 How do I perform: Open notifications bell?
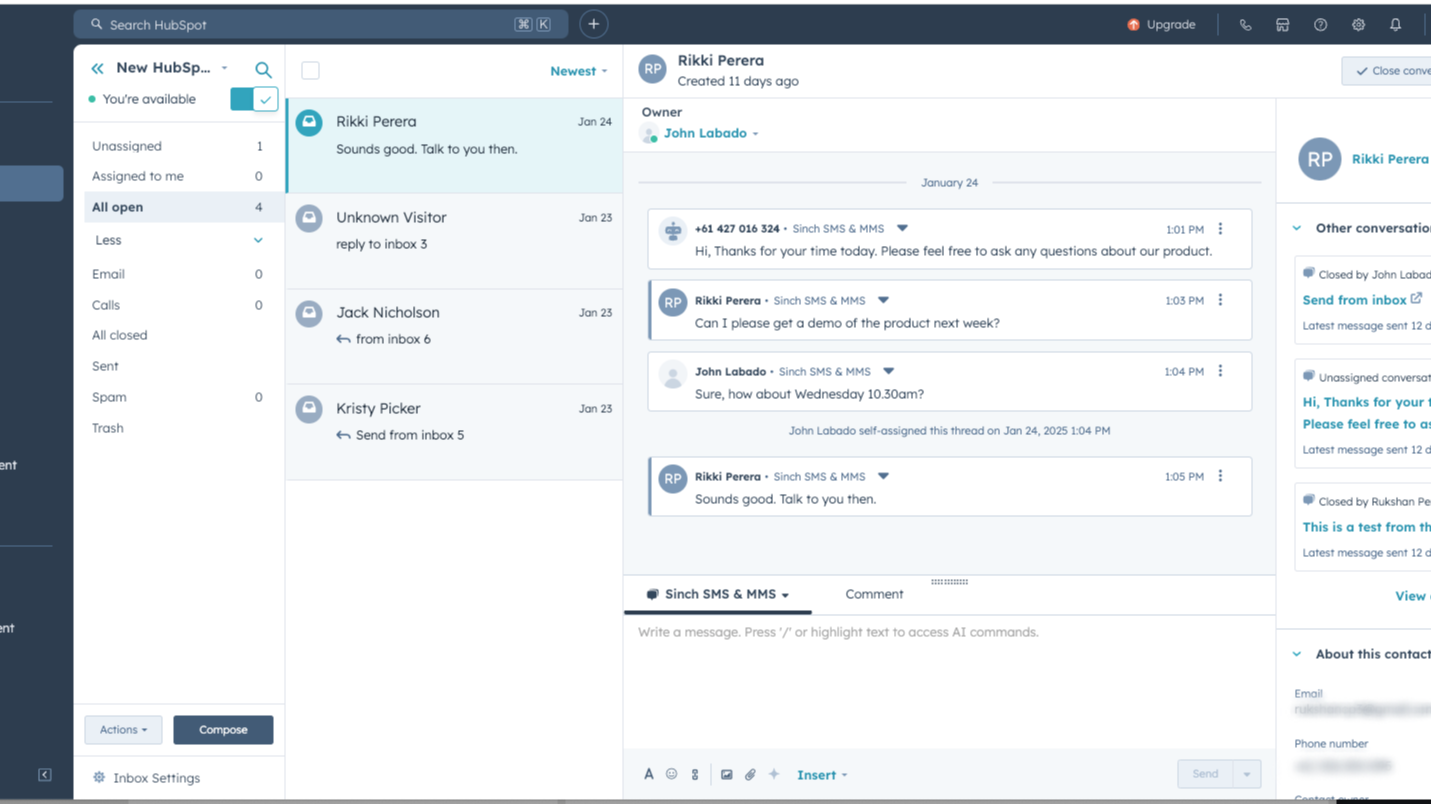tap(1395, 25)
